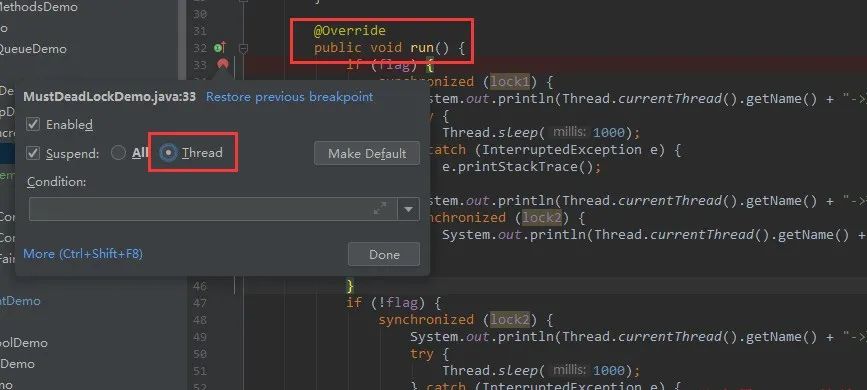867x390 pixels.
Task: Select MethodsDemo in the project tree
Action: tap(38, 7)
